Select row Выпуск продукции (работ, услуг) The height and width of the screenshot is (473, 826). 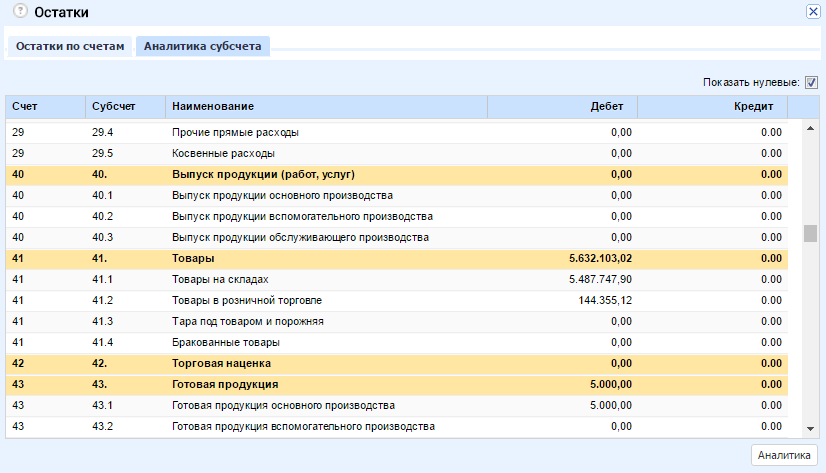[397, 174]
